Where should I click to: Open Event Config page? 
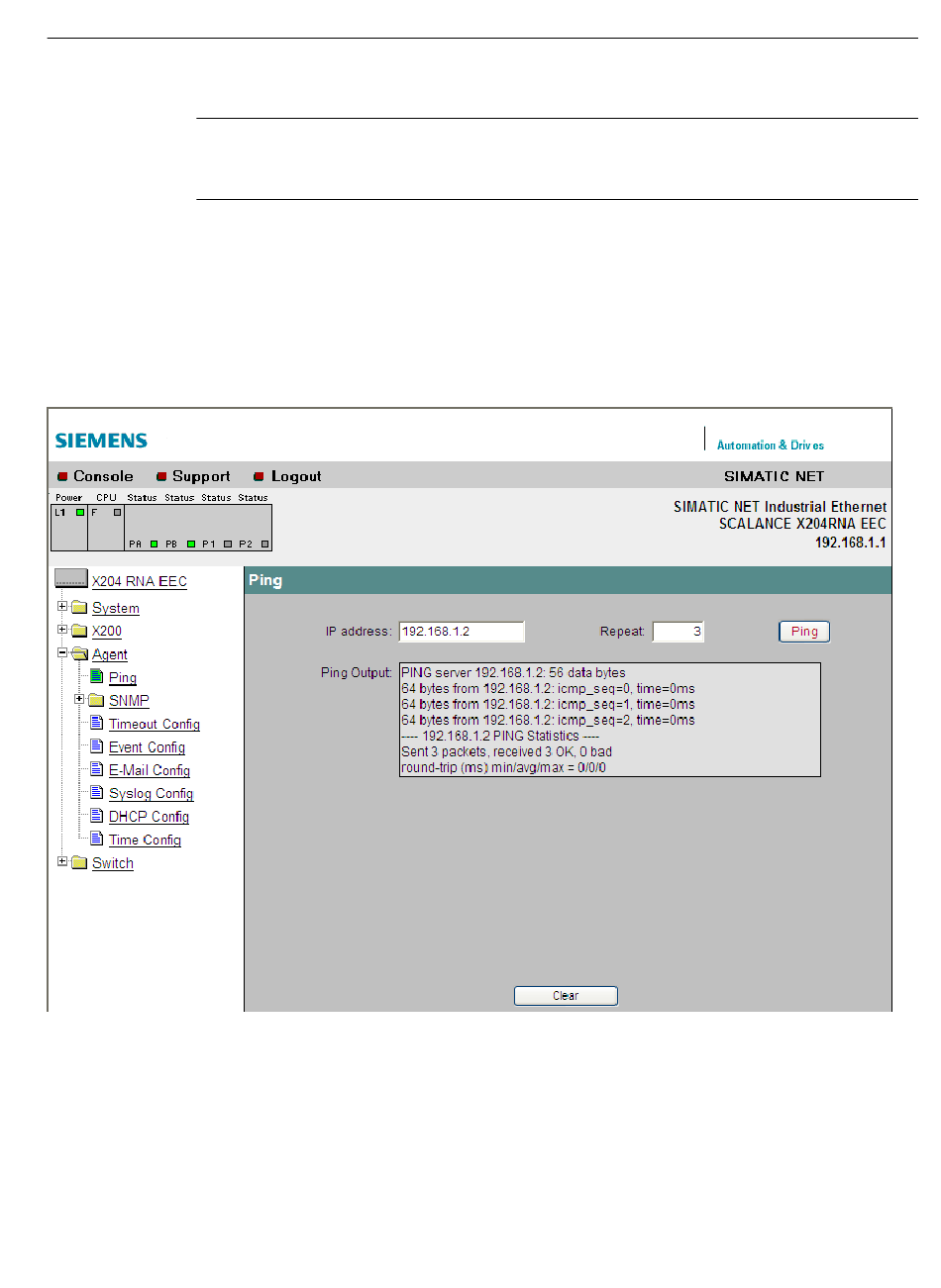click(147, 747)
